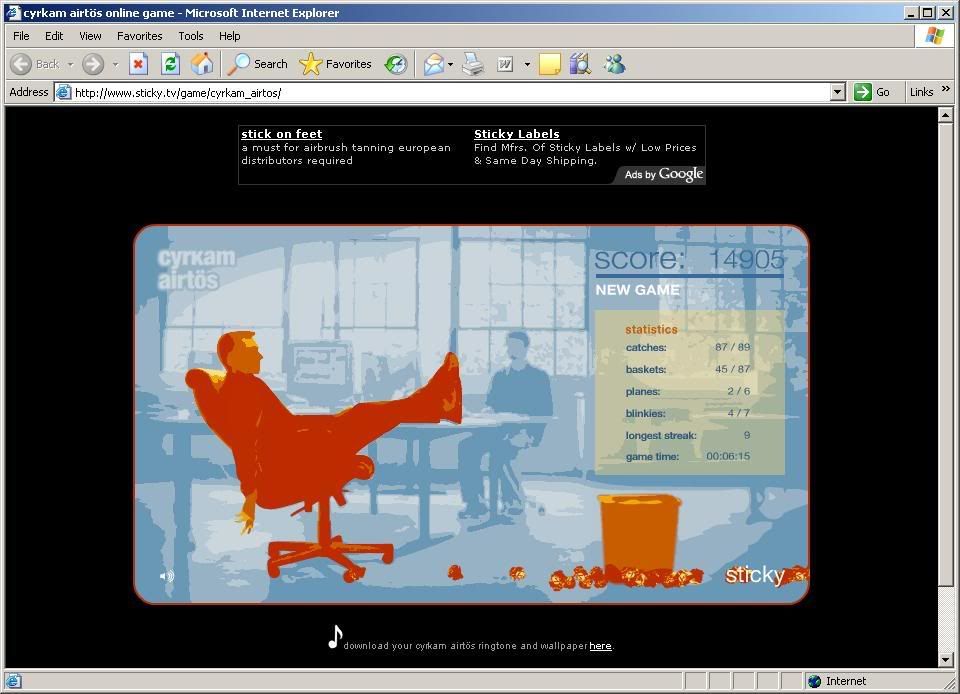
Task: Click the yellow note Discuss icon
Action: pyautogui.click(x=549, y=64)
